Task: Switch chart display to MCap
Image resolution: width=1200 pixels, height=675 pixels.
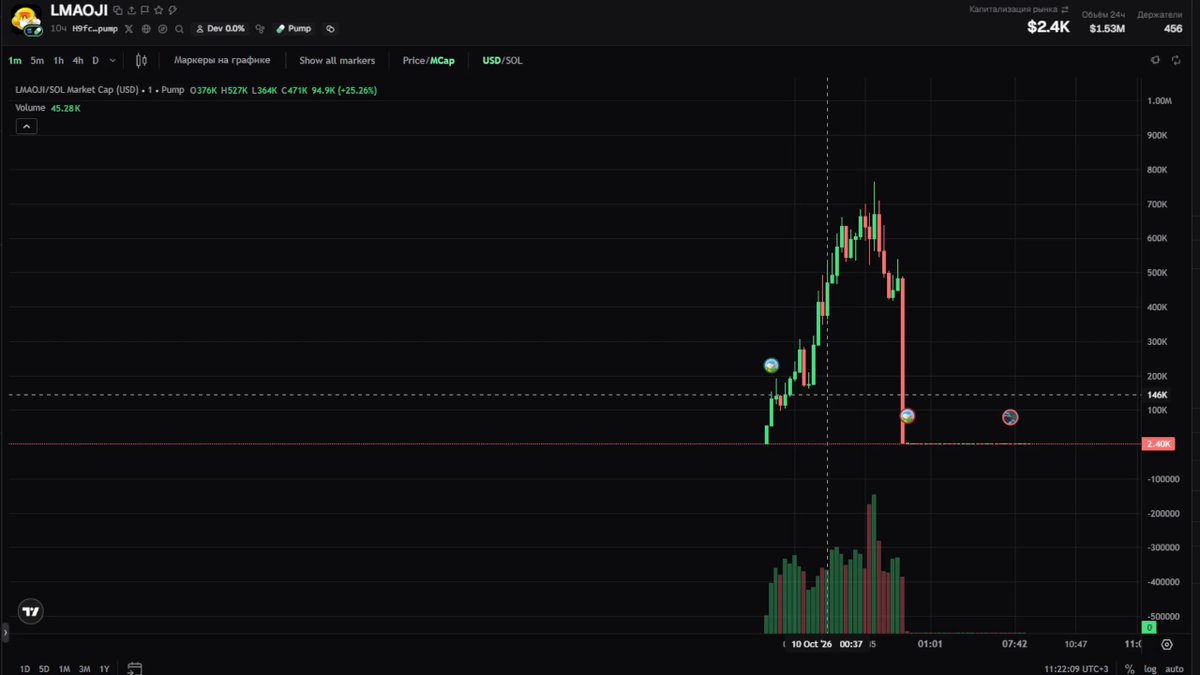Action: pyautogui.click(x=443, y=60)
